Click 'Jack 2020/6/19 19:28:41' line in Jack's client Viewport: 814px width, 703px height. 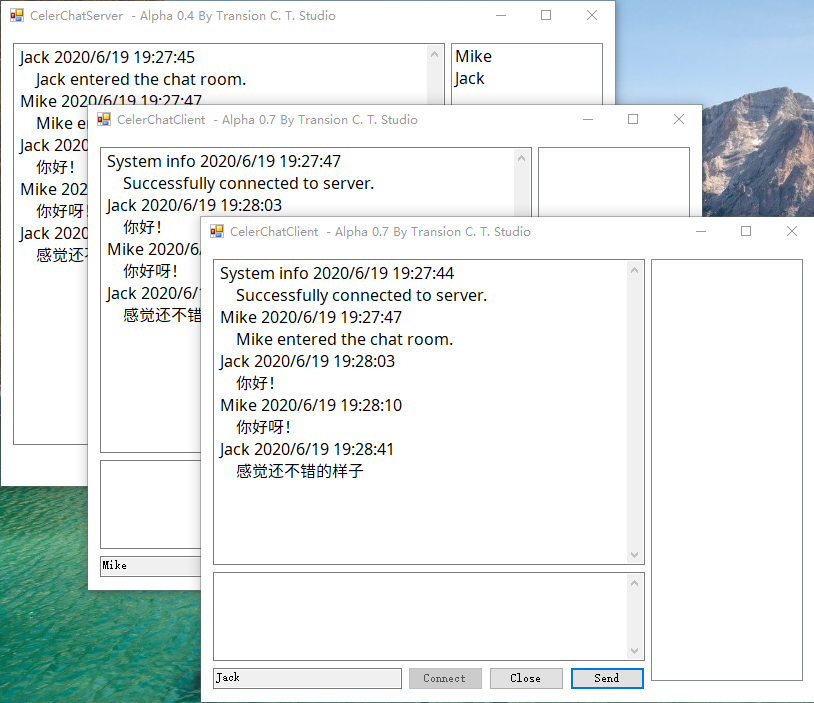tap(307, 450)
